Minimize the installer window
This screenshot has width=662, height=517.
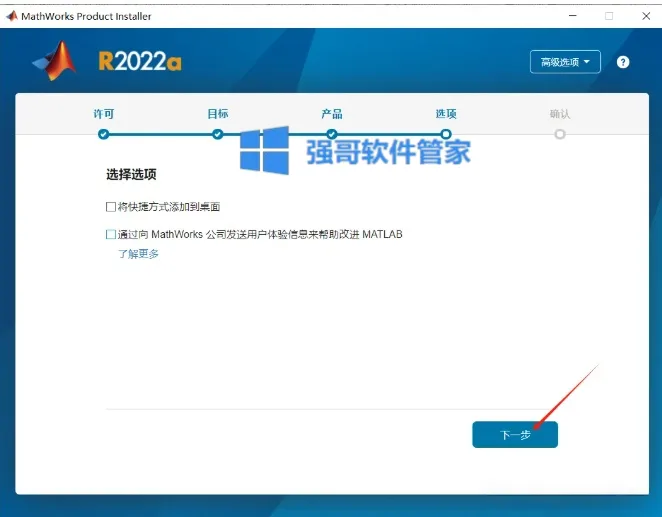pos(572,16)
